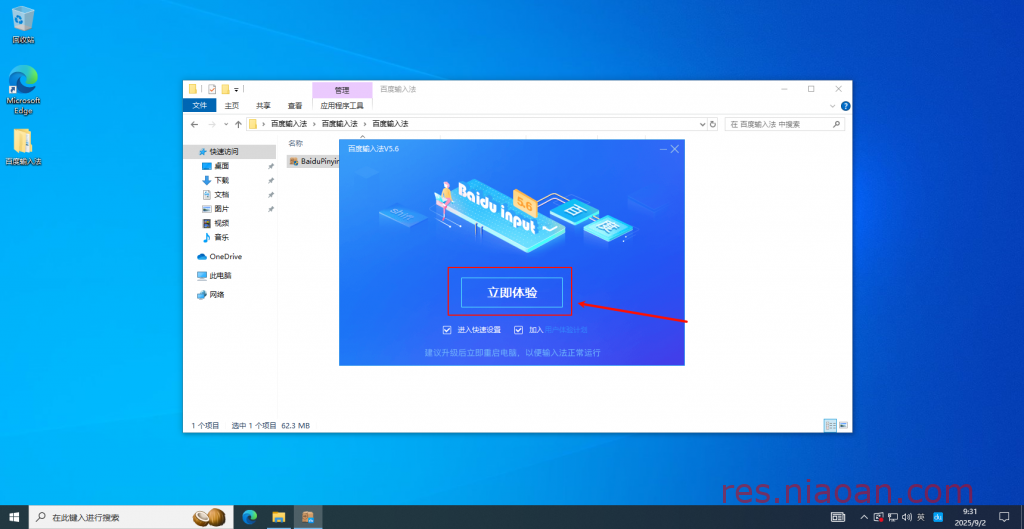Switch to the 共享 ribbon tab

point(263,106)
